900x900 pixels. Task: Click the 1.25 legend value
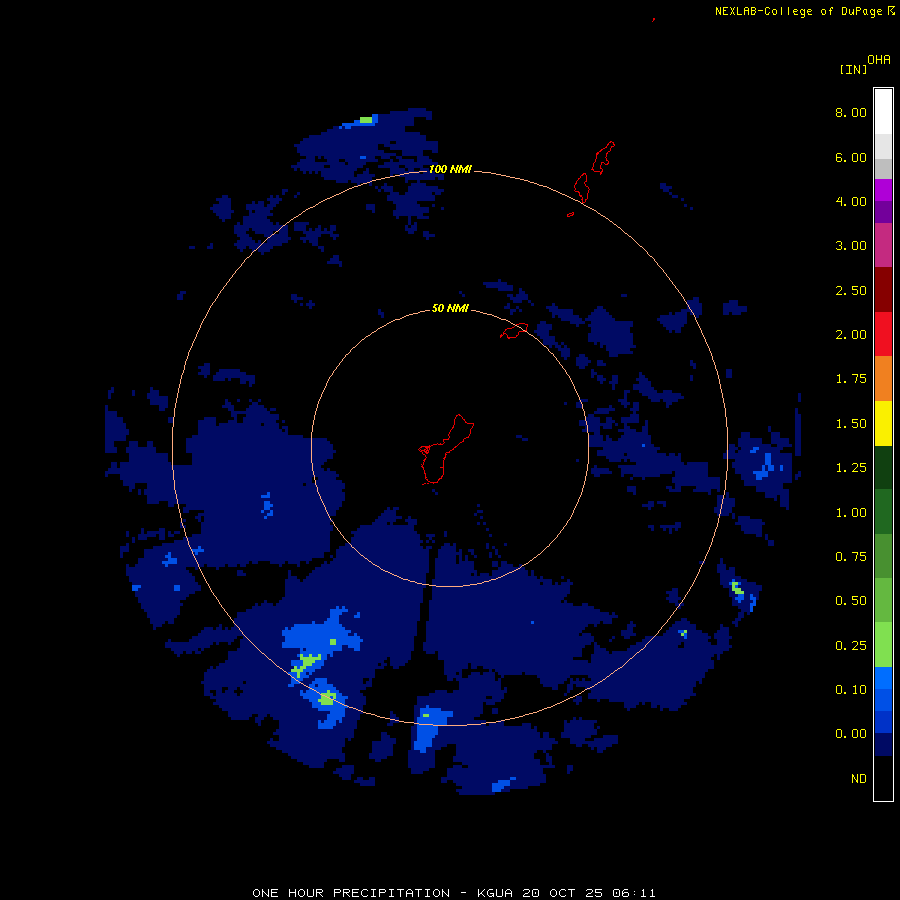click(851, 468)
